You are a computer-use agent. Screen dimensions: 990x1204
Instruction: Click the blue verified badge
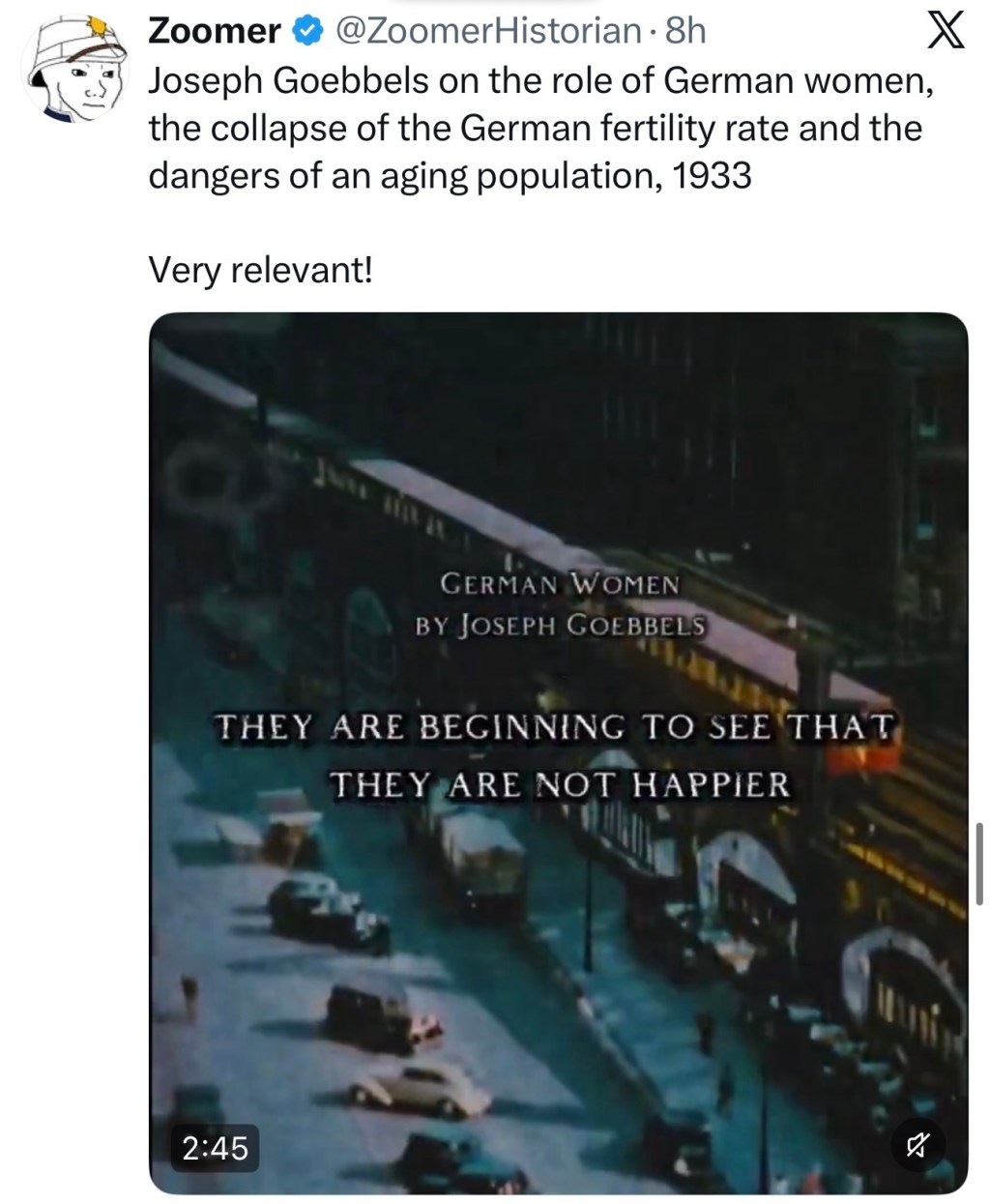[307, 32]
